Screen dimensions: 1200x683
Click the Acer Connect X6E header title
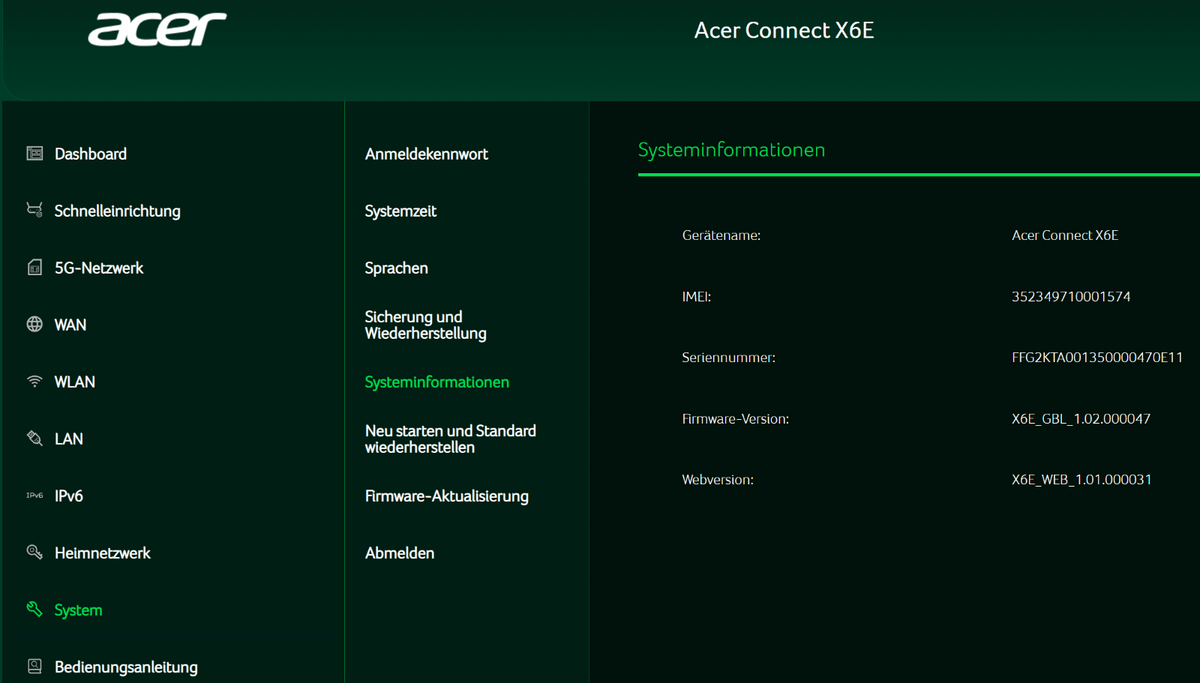pos(784,30)
